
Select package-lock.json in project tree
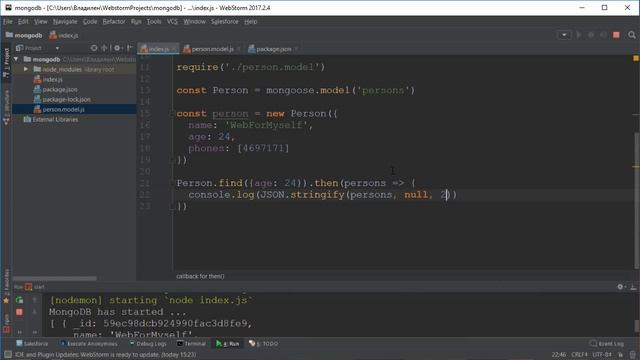point(62,100)
